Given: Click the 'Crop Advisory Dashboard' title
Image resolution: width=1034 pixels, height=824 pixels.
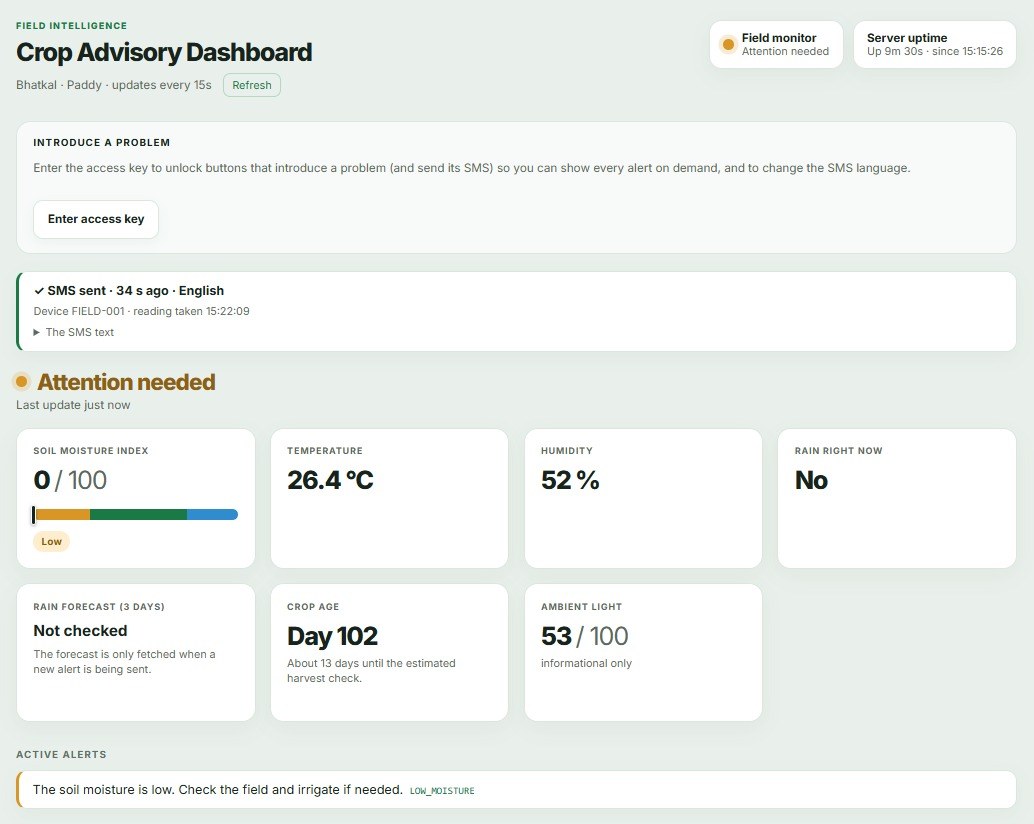Looking at the screenshot, I should (x=164, y=52).
